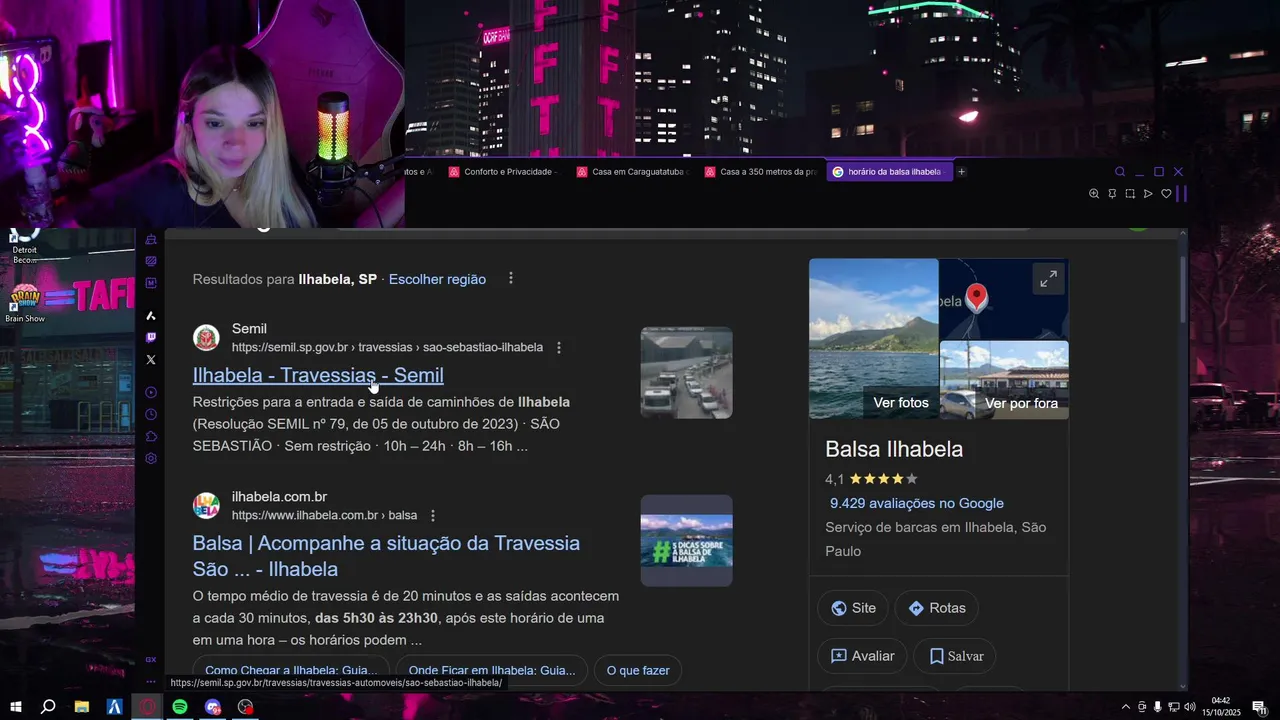Screen dimensions: 1280x720
Task: Click the Semil result thumbnail of queued cars
Action: coord(687,373)
